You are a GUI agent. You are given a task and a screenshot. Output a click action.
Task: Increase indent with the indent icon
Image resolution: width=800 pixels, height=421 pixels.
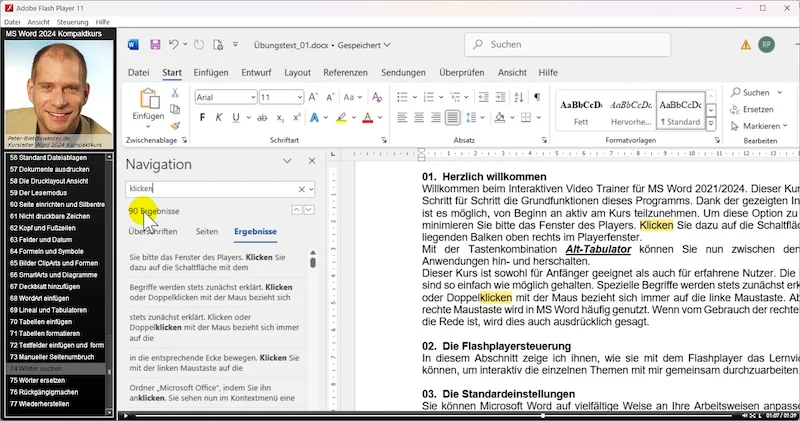[501, 97]
